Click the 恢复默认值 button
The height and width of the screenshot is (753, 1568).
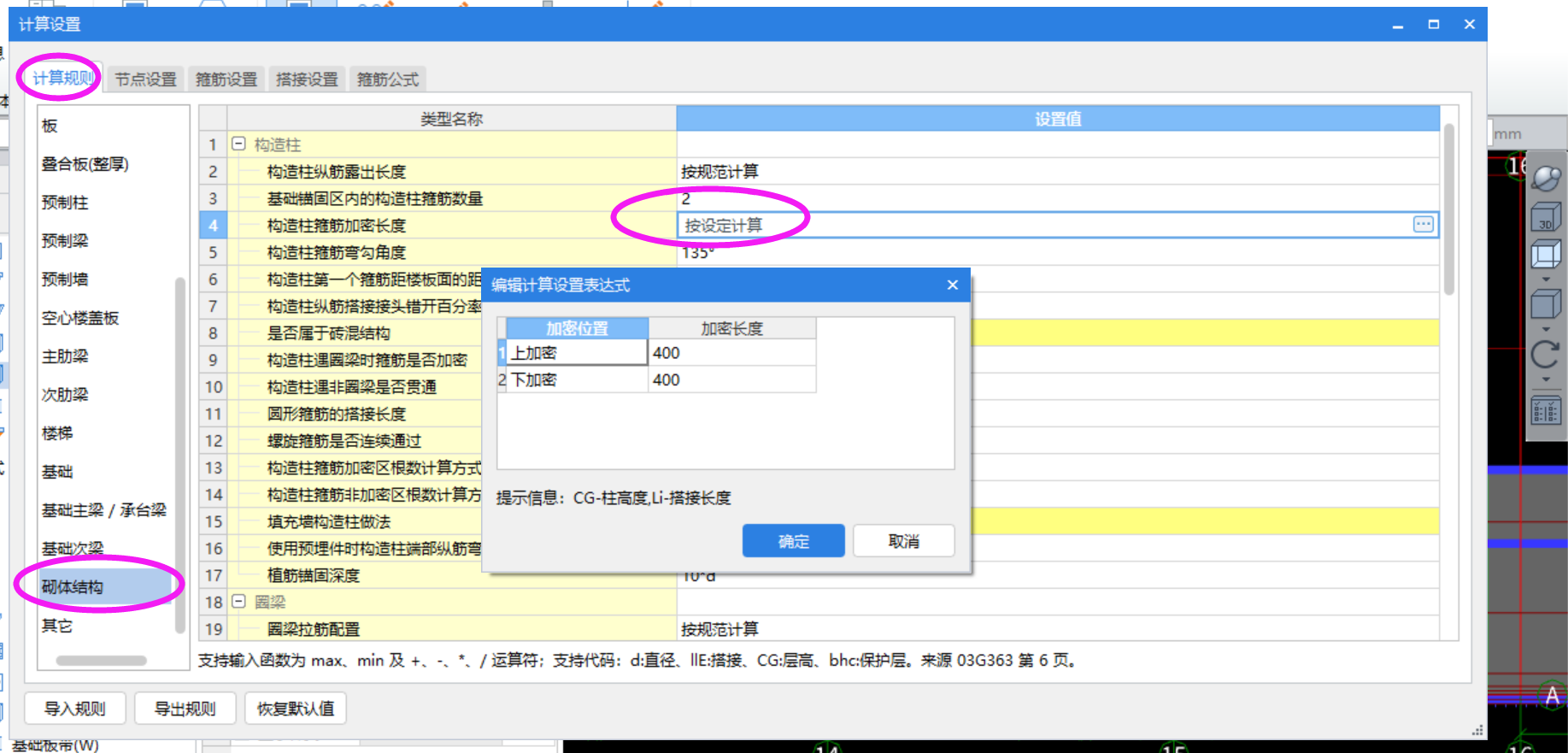click(296, 709)
